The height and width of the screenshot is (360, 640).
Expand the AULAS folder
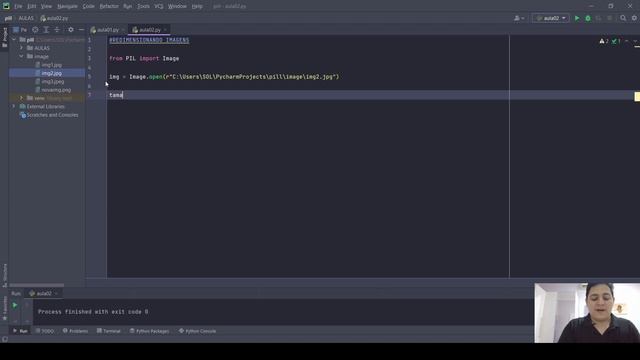(x=22, y=48)
